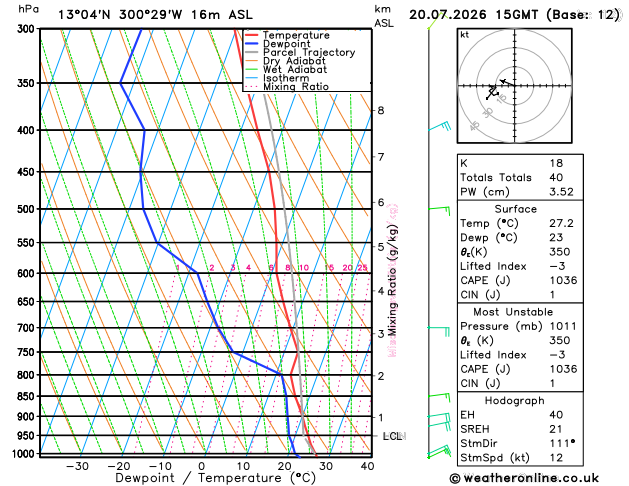This screenshot has height=486, width=629.
Task: Click the '5' km altitude label
Action: point(381,247)
